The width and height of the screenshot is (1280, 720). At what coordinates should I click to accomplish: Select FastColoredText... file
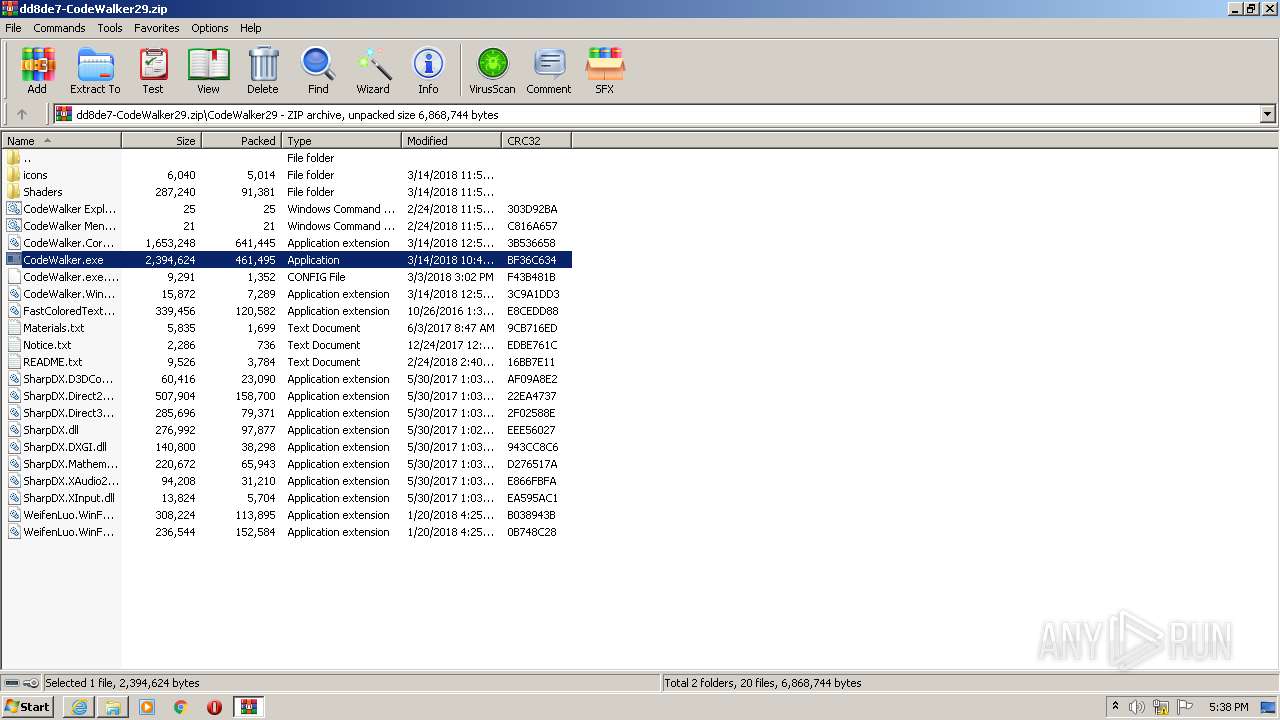(288, 311)
